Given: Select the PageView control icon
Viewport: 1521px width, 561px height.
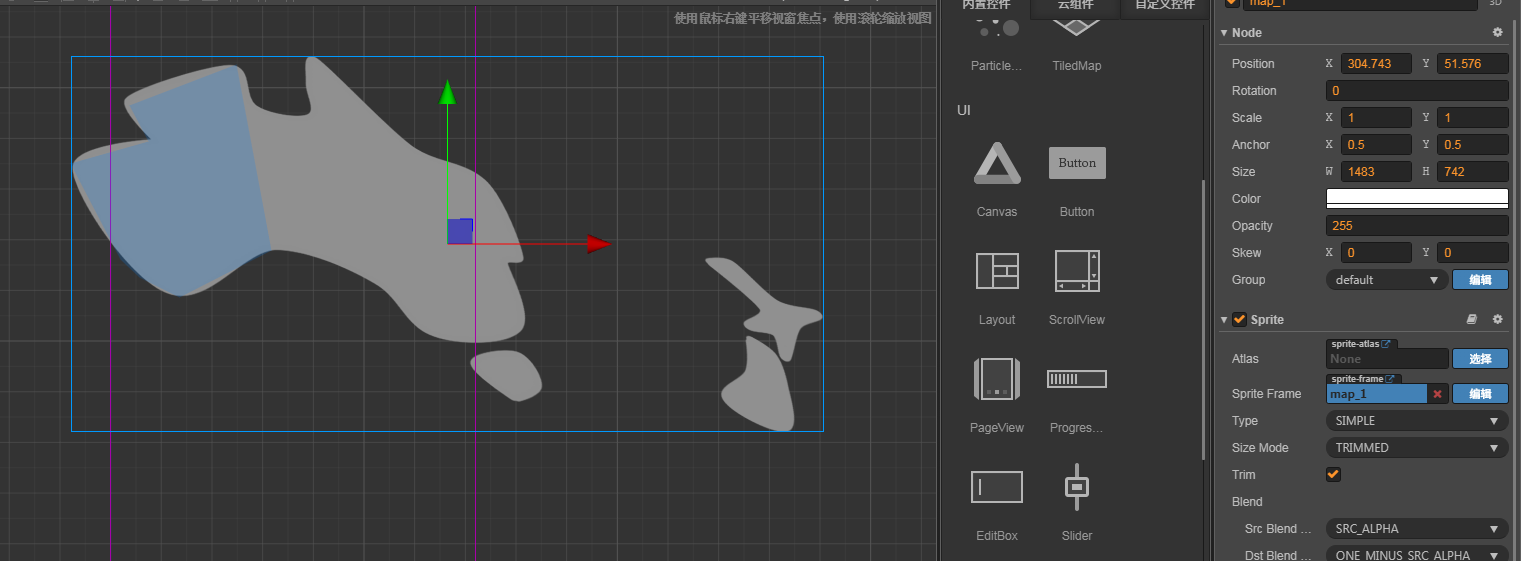Looking at the screenshot, I should point(997,379).
